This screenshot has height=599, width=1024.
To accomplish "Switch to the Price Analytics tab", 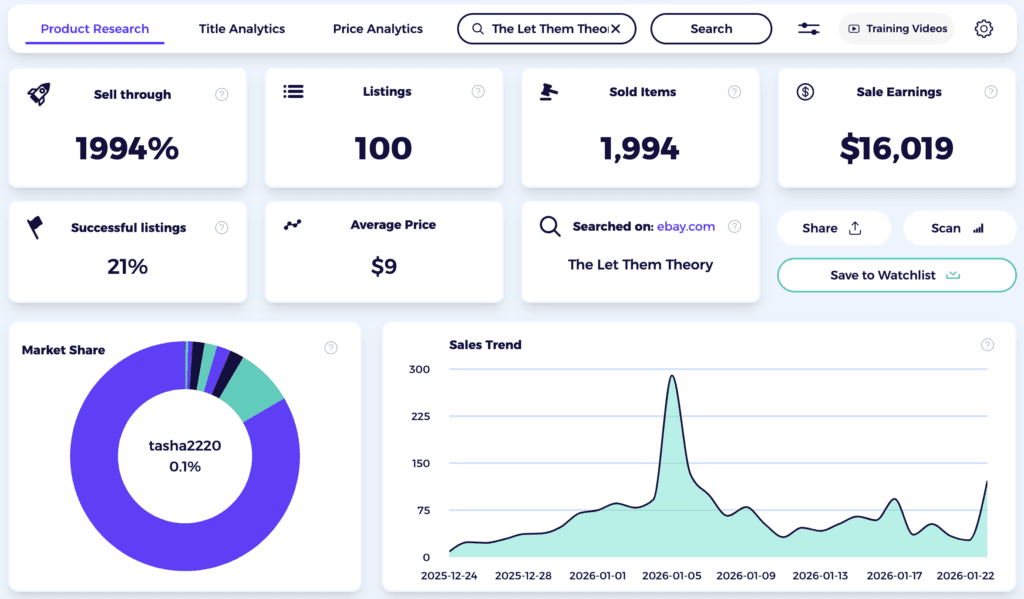I will [377, 29].
